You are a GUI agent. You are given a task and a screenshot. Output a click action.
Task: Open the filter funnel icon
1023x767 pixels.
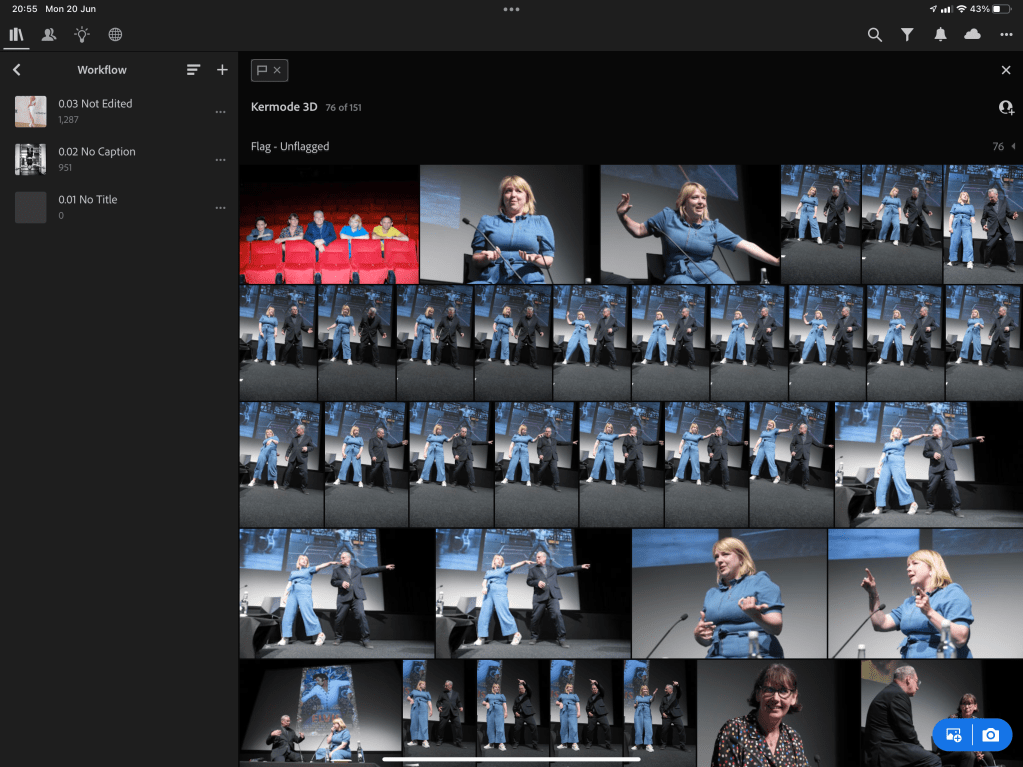click(x=907, y=35)
